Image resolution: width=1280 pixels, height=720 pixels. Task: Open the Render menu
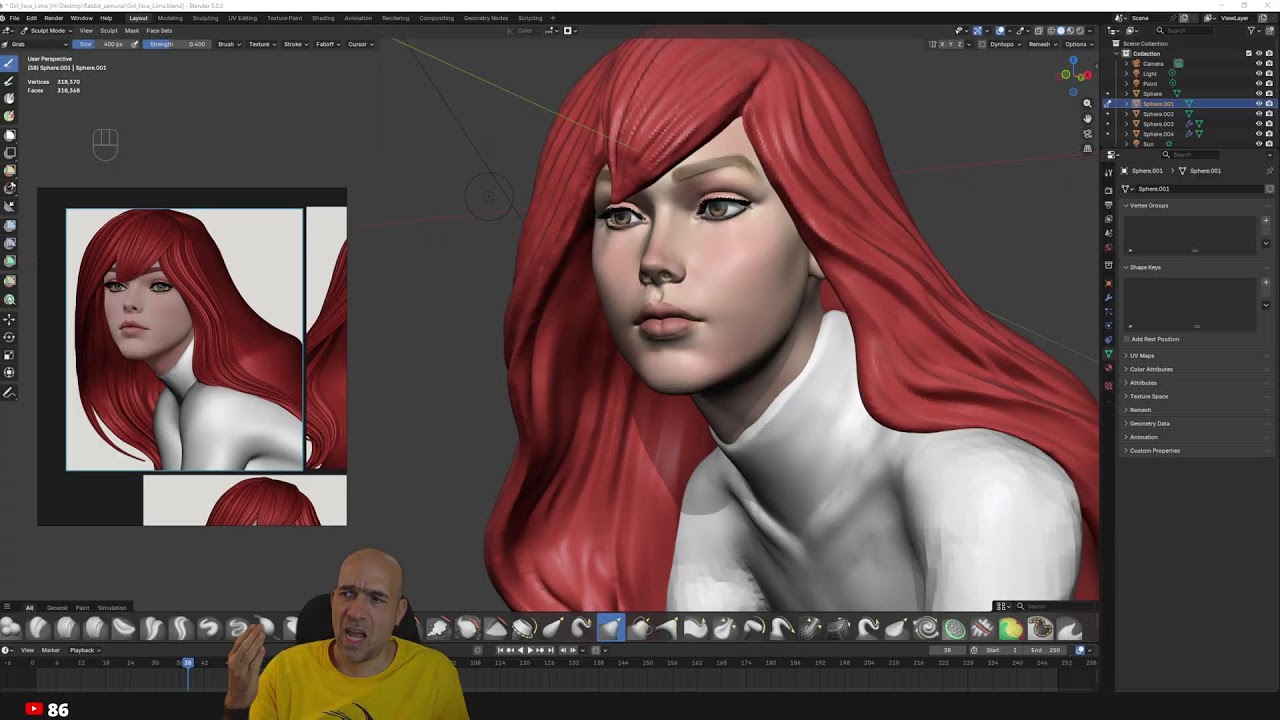tap(54, 18)
